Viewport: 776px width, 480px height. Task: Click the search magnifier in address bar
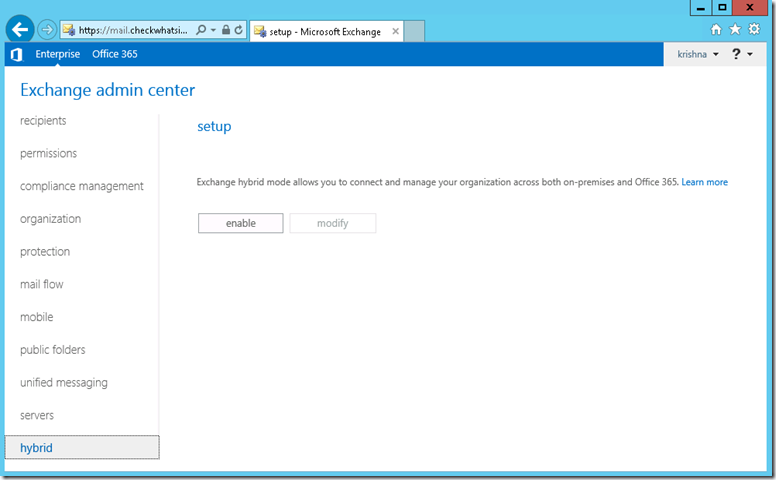pos(201,30)
